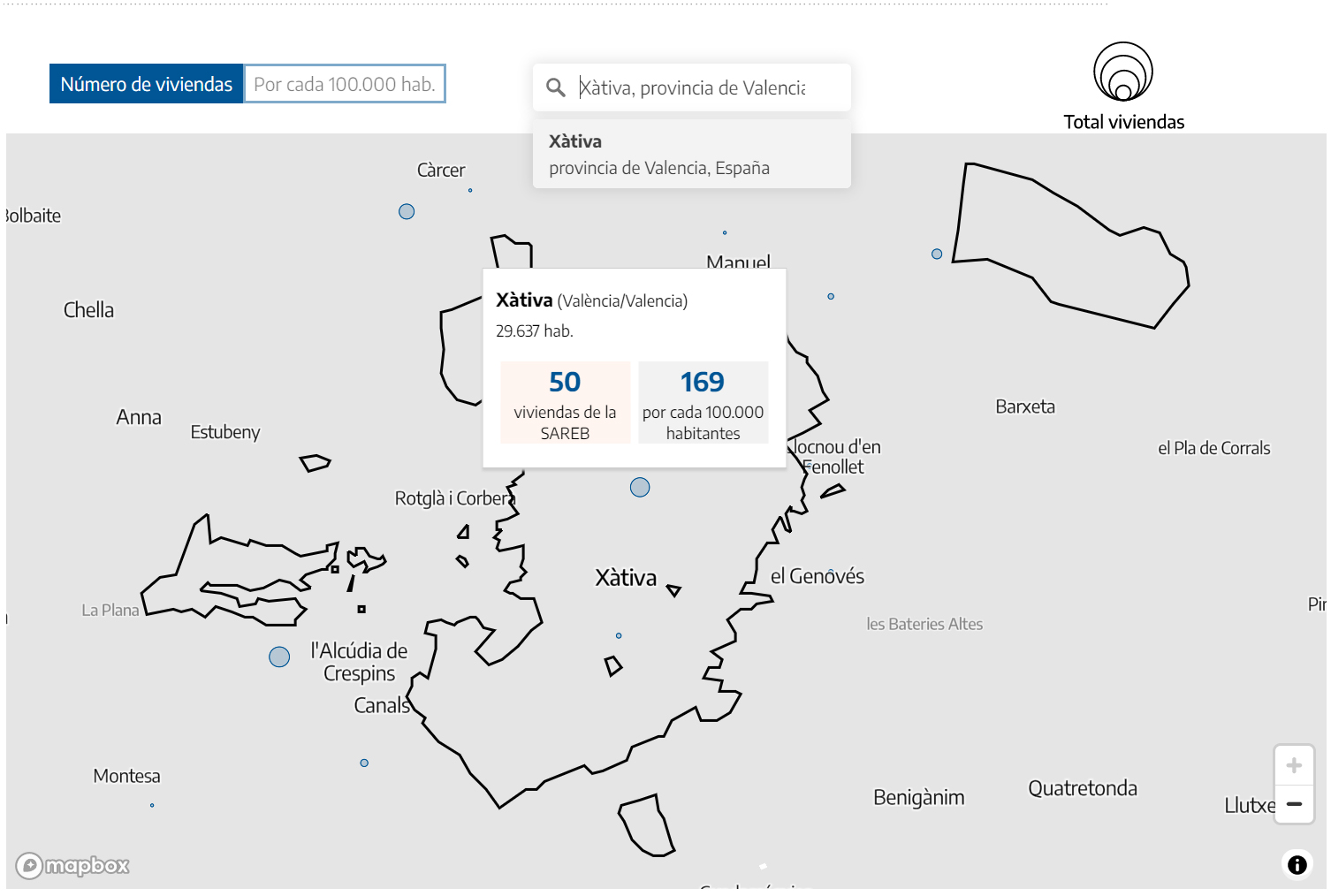
Task: Click the el Genovés map label
Action: tap(817, 576)
